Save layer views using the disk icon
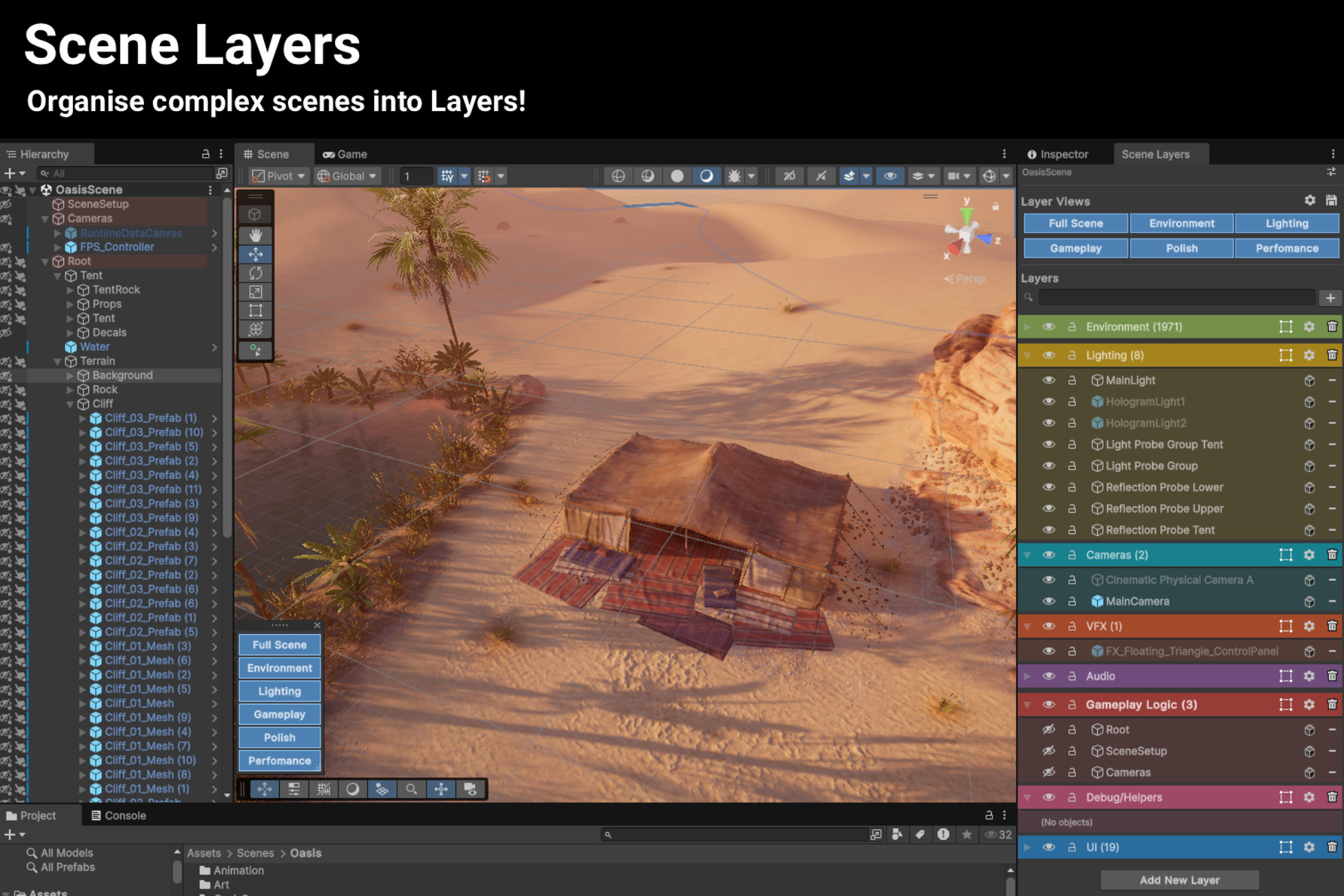The height and width of the screenshot is (896, 1344). coord(1332,200)
